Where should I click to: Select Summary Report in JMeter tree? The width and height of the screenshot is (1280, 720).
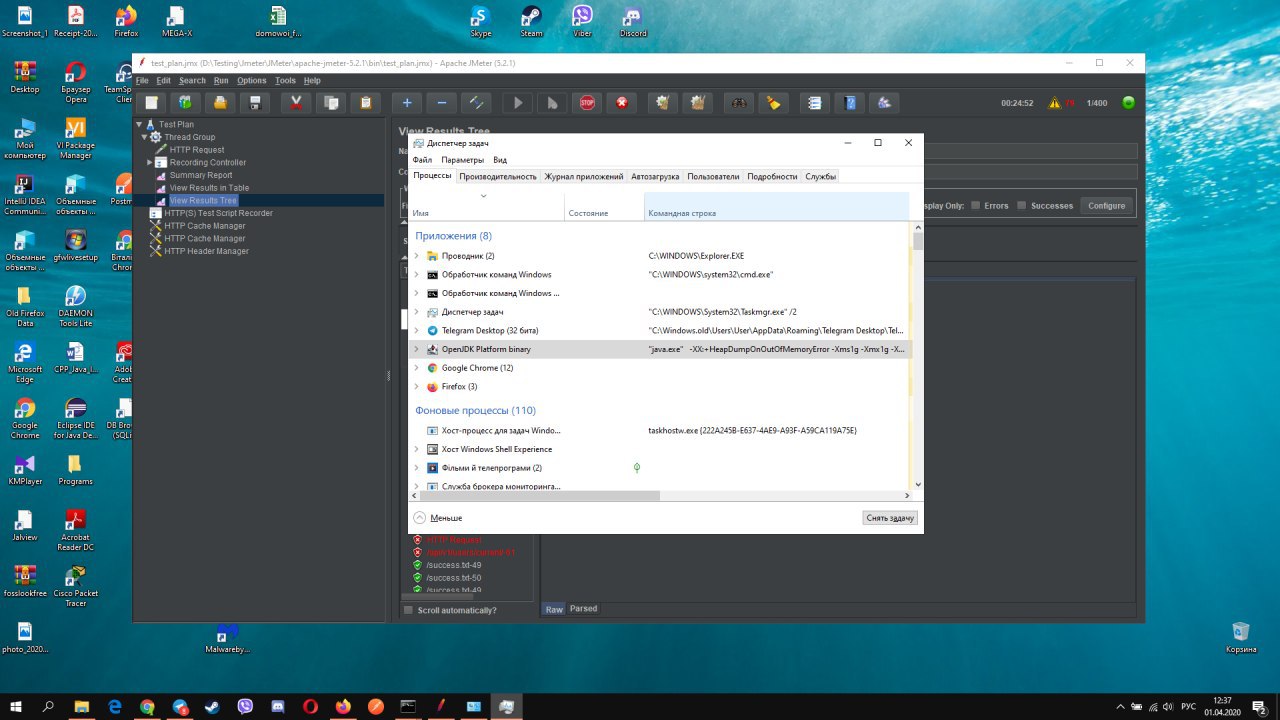[x=200, y=175]
